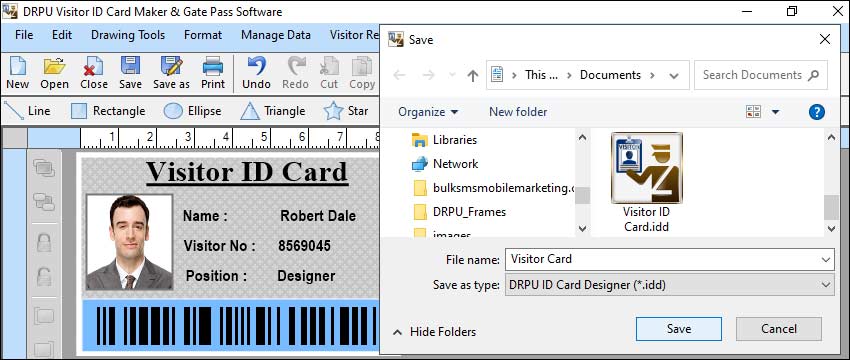Go up one folder level with Up arrow
Image resolution: width=850 pixels, height=360 pixels.
(x=473, y=75)
